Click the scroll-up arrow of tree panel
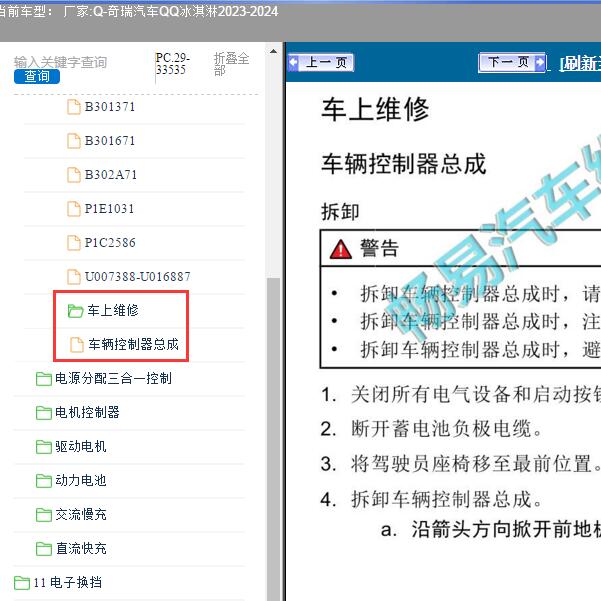The image size is (601, 601). point(273,51)
